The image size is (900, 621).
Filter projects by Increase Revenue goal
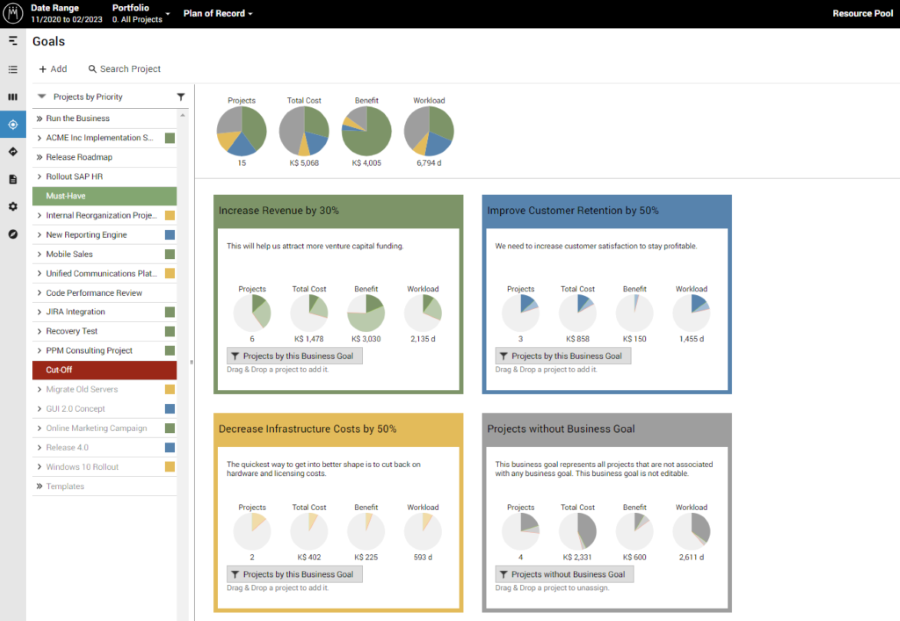click(x=294, y=356)
